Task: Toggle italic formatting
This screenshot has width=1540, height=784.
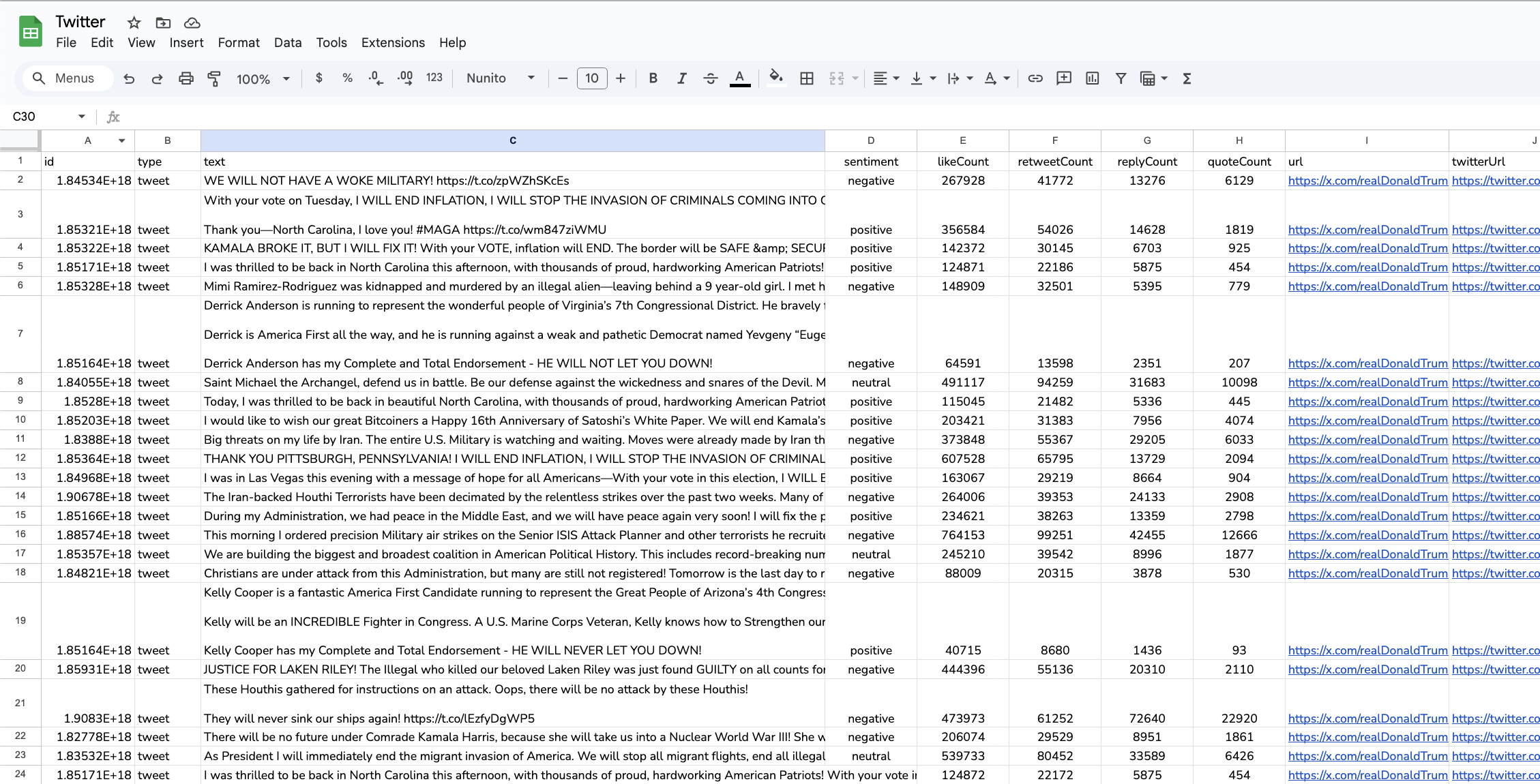Action: [x=681, y=78]
